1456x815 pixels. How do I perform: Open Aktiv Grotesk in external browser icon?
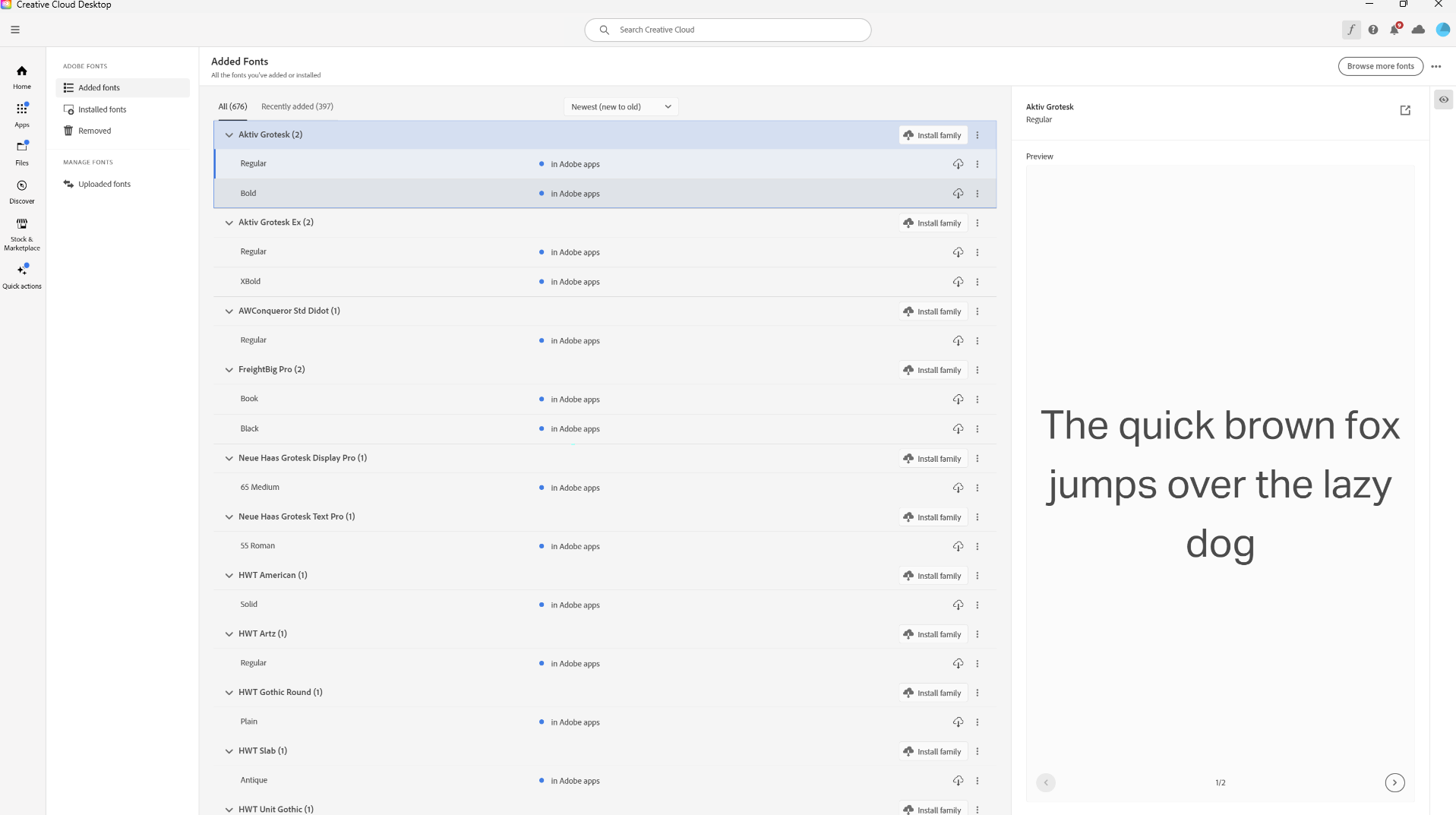click(x=1405, y=111)
